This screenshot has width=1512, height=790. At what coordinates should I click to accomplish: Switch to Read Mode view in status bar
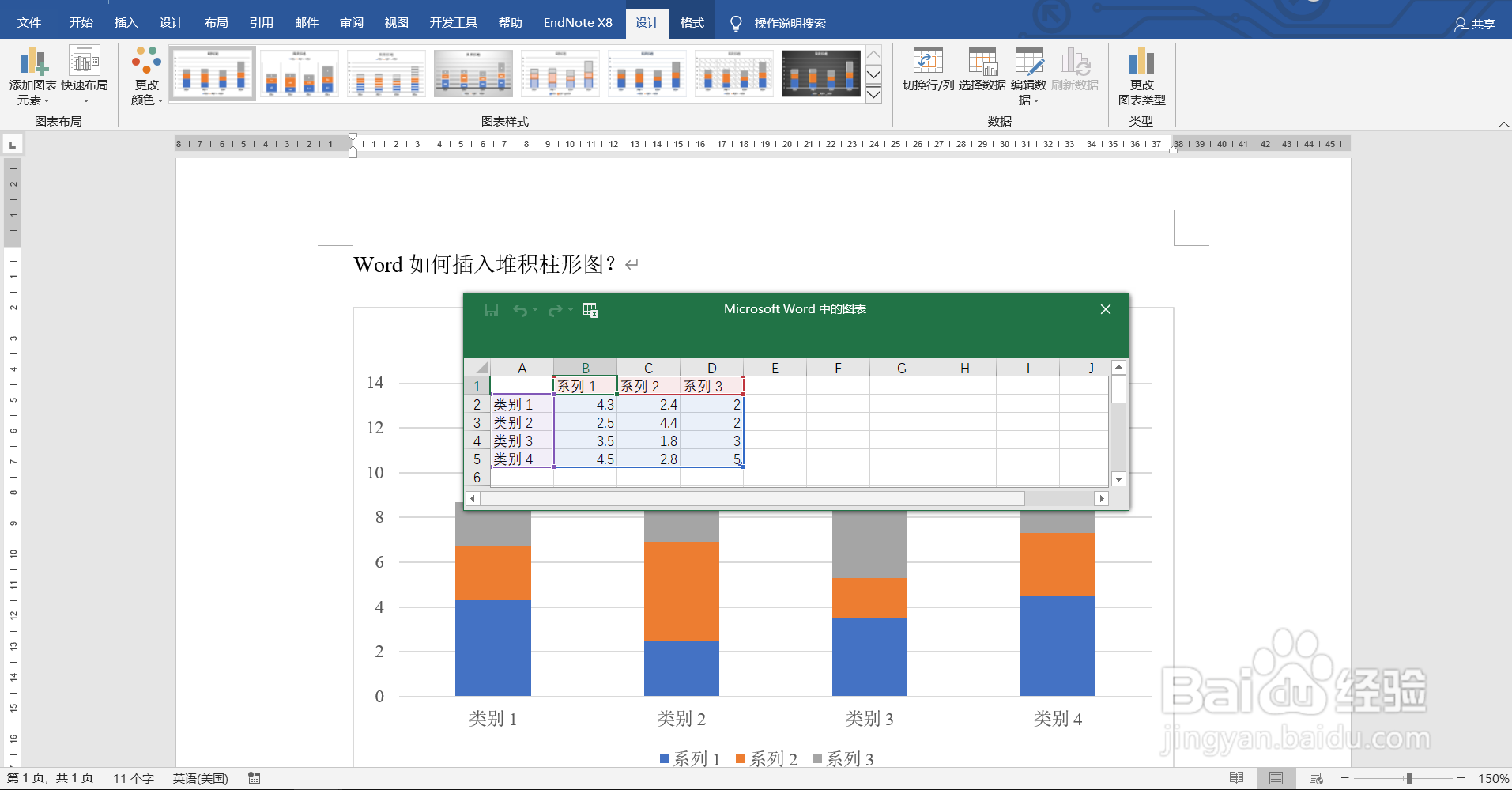click(1237, 778)
